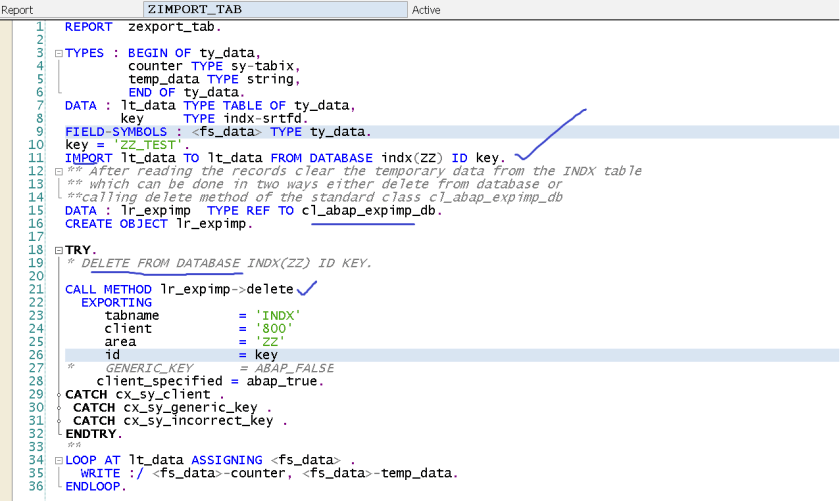Collapse the TRY block on line 18
The height and width of the screenshot is (501, 840).
[57, 250]
